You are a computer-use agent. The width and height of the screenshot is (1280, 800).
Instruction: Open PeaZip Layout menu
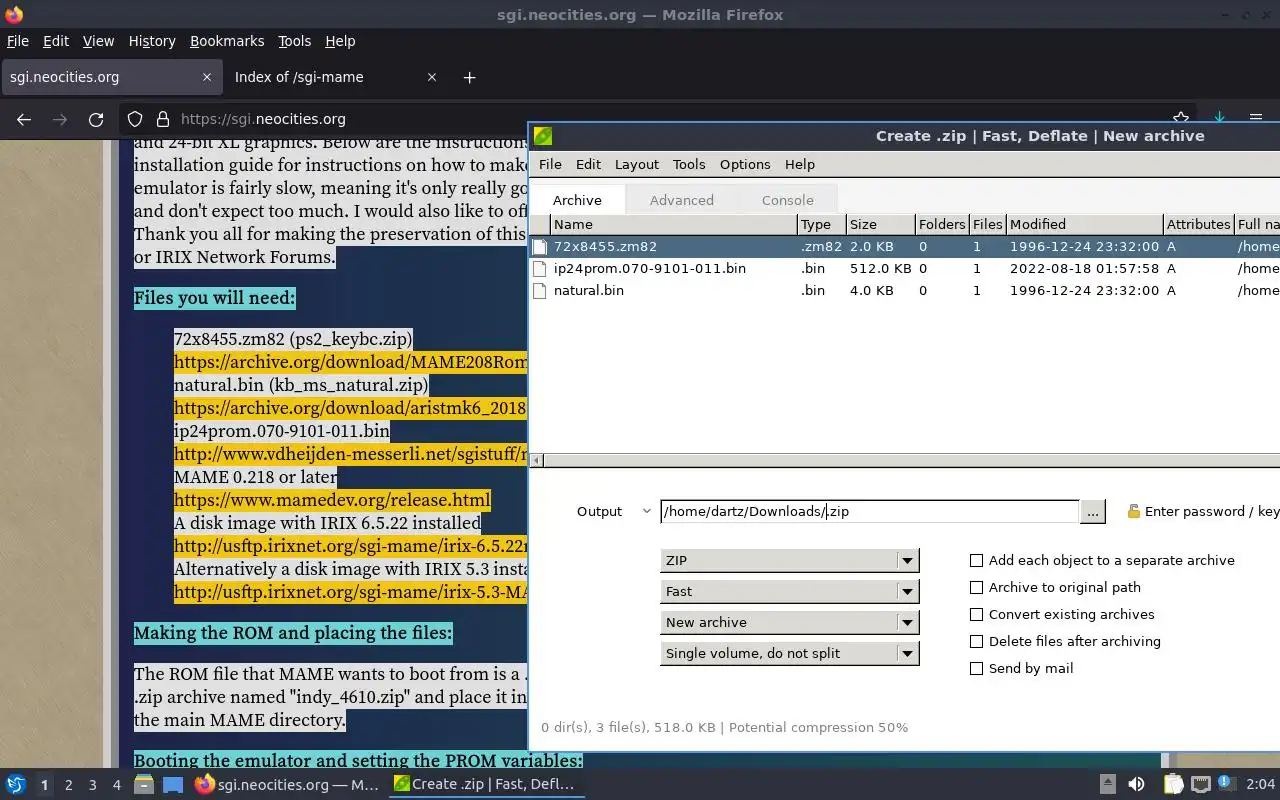point(636,164)
